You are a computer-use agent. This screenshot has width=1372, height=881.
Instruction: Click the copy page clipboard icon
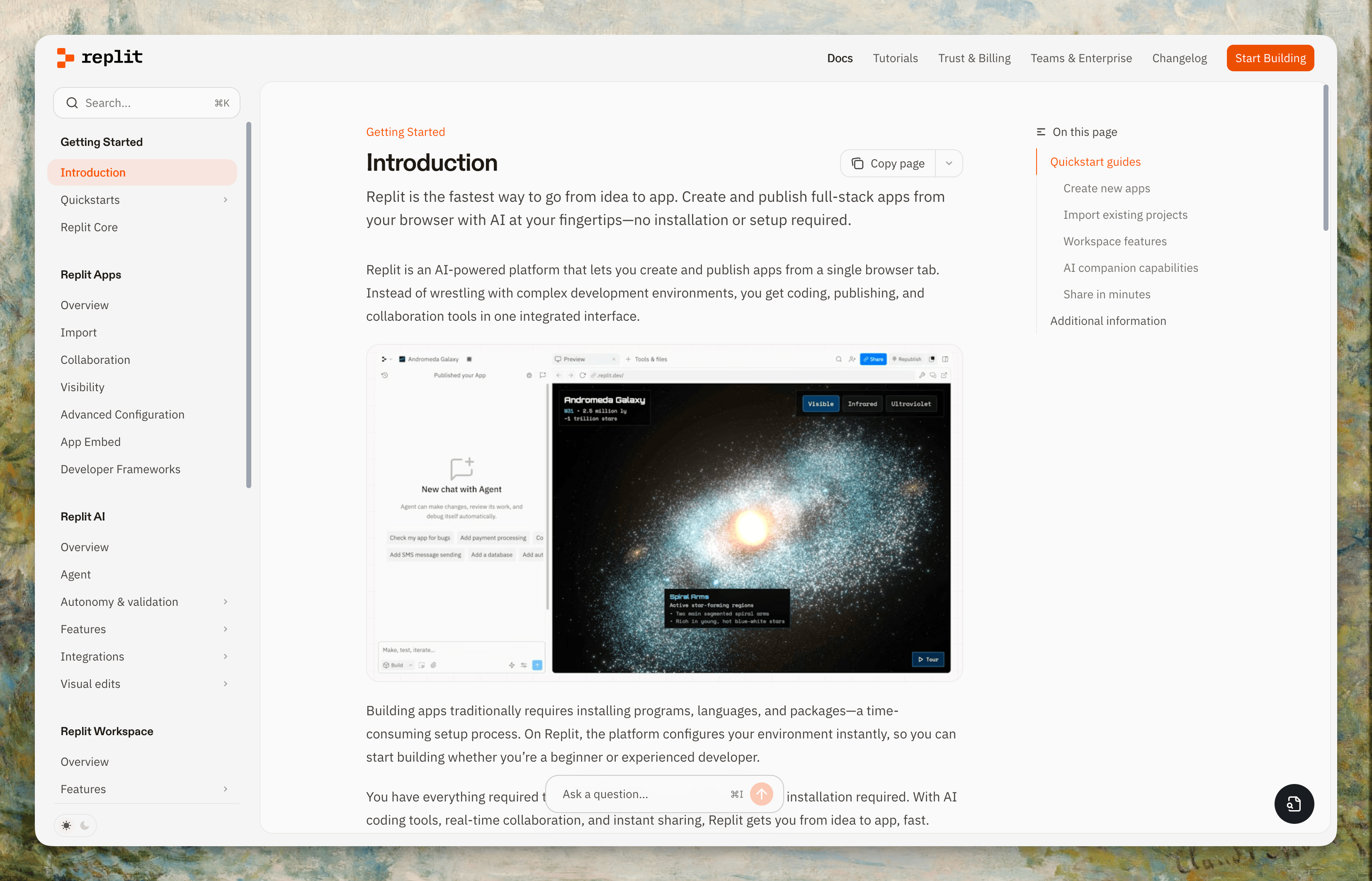click(857, 164)
